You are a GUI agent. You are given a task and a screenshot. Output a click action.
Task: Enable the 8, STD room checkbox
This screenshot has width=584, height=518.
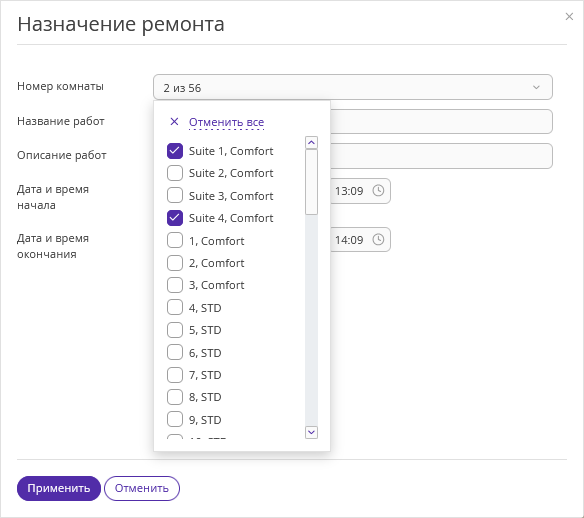click(175, 397)
